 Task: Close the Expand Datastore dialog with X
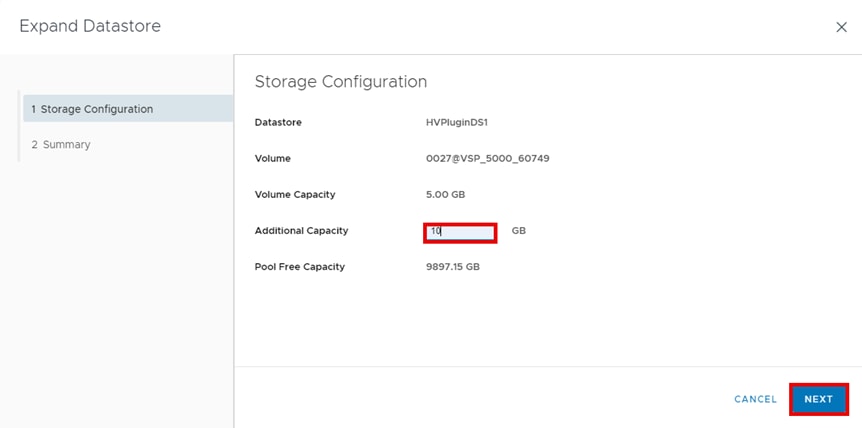point(841,28)
